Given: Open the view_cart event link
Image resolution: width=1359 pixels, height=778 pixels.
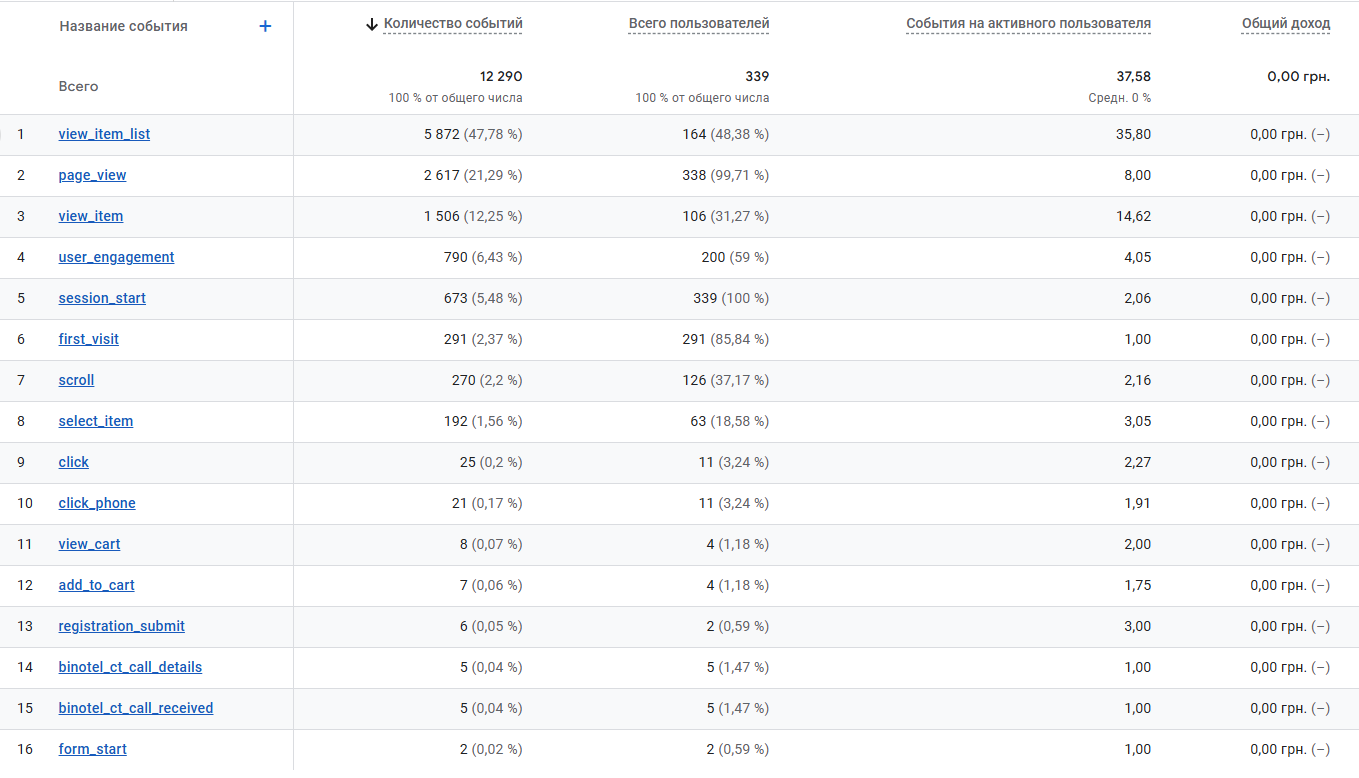Looking at the screenshot, I should pos(89,544).
